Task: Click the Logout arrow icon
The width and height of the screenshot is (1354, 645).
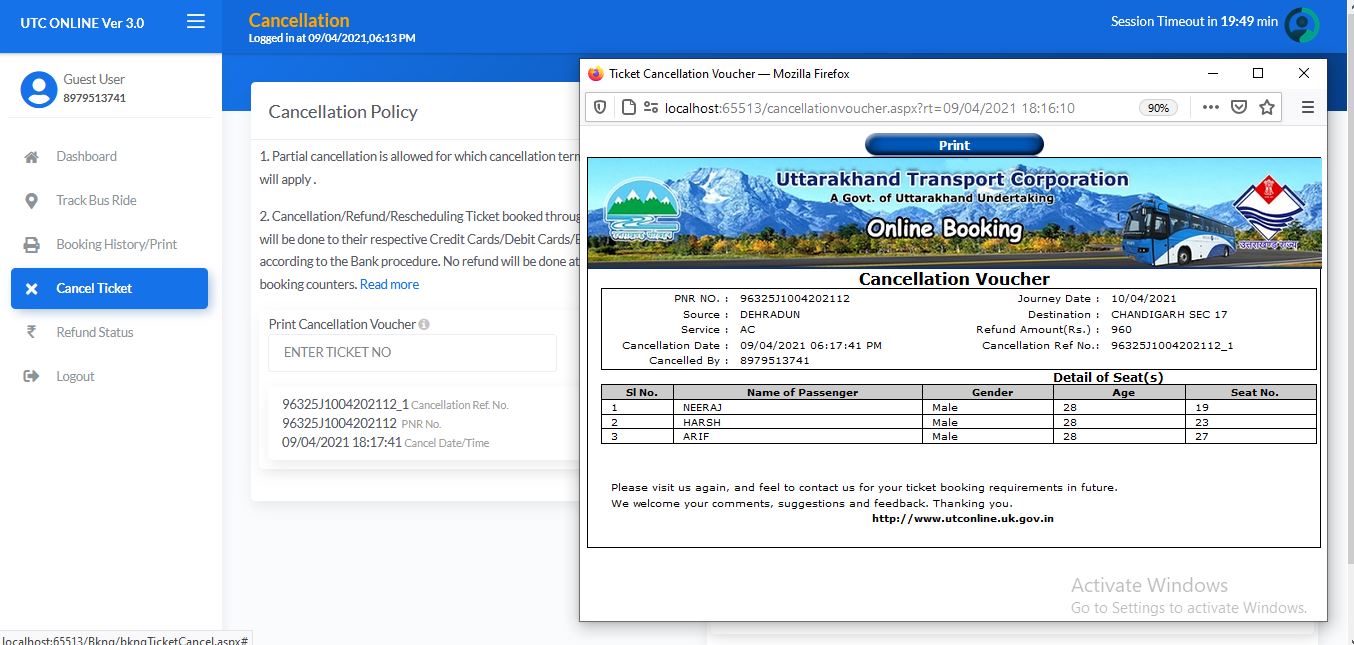Action: tap(32, 377)
